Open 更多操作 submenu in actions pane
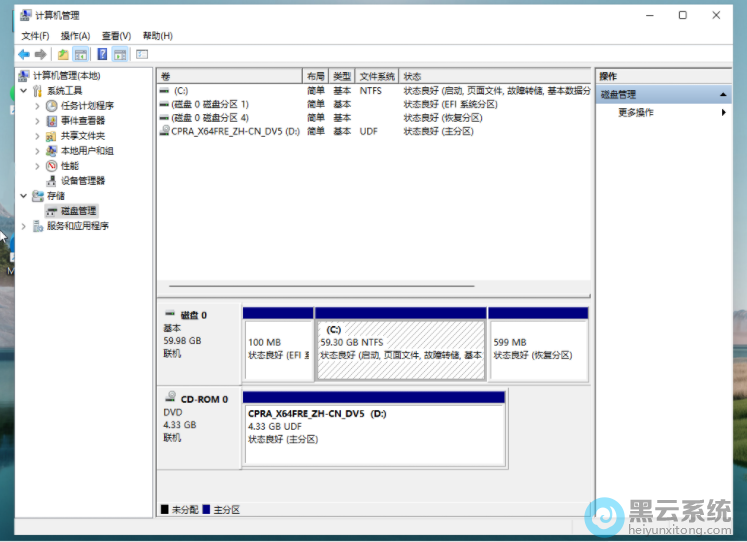747x542 pixels. pos(636,112)
